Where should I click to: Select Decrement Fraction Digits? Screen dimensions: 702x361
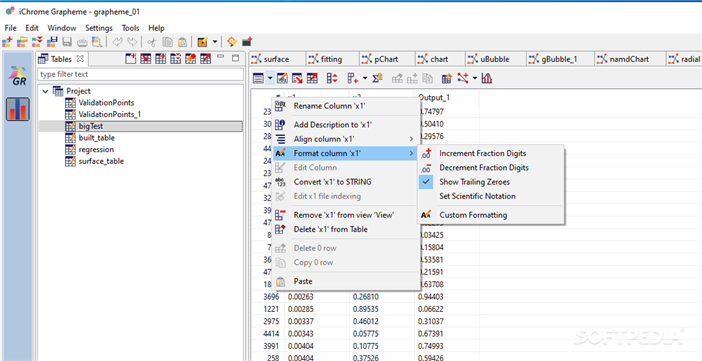[x=491, y=168]
